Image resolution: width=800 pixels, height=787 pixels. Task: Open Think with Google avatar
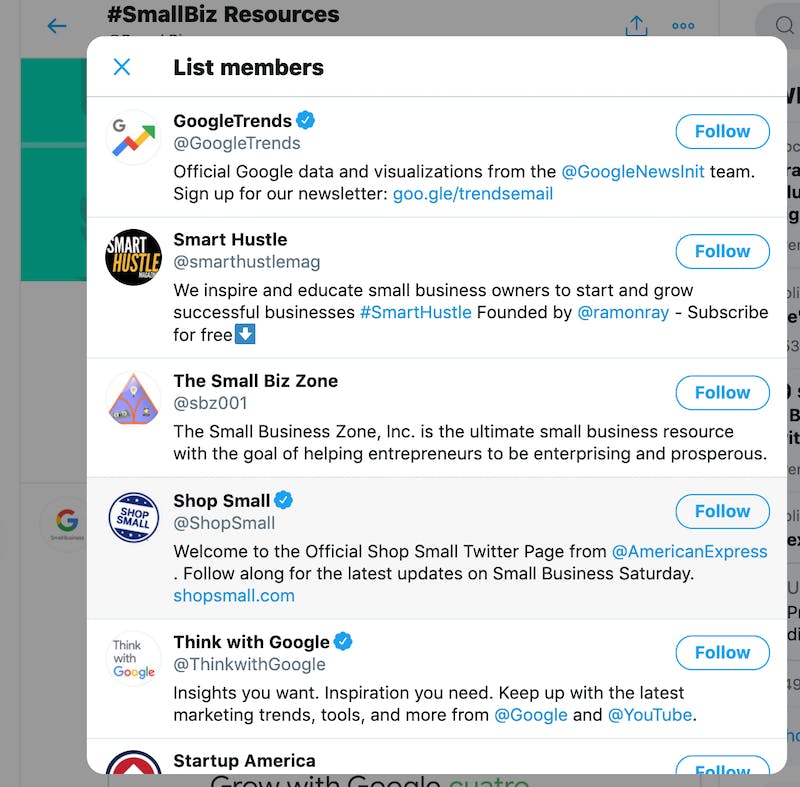click(x=133, y=658)
